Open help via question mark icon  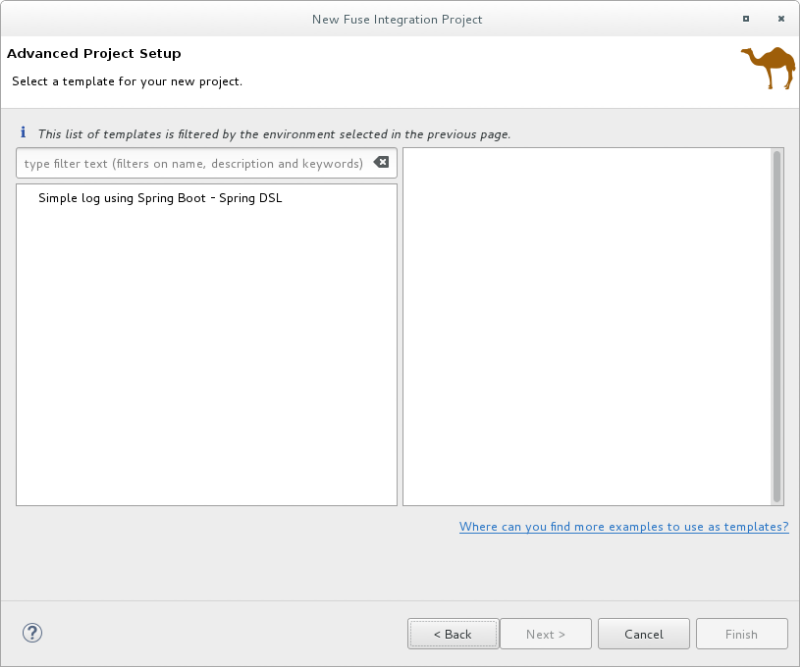(x=32, y=633)
